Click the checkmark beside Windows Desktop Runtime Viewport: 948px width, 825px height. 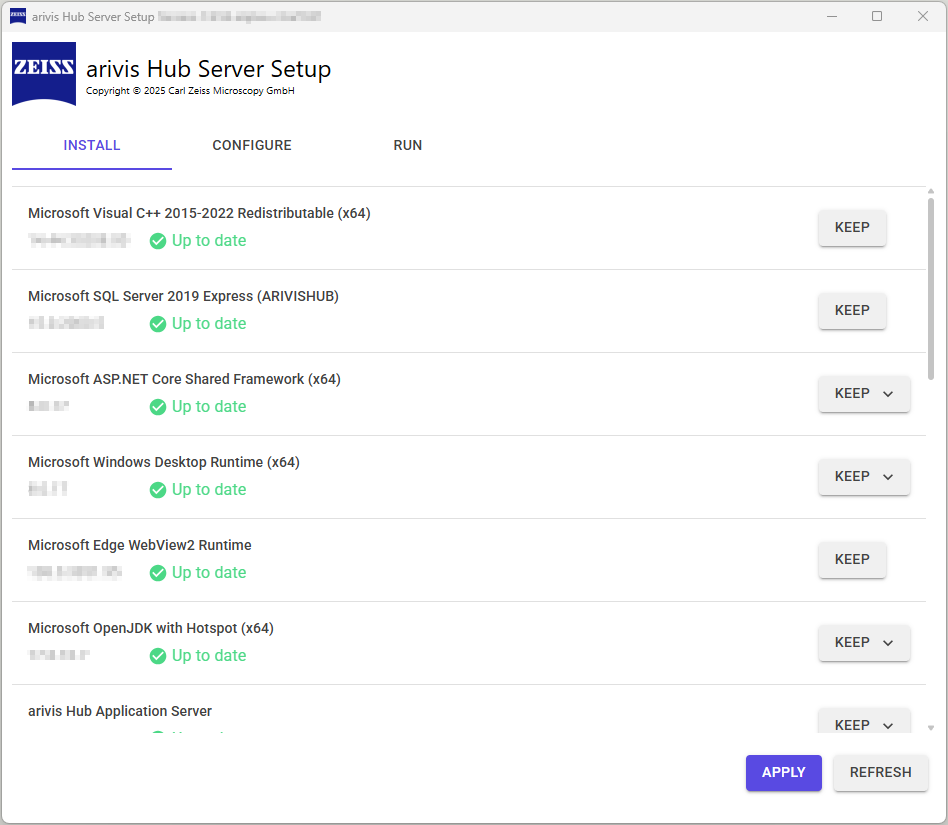click(x=158, y=489)
